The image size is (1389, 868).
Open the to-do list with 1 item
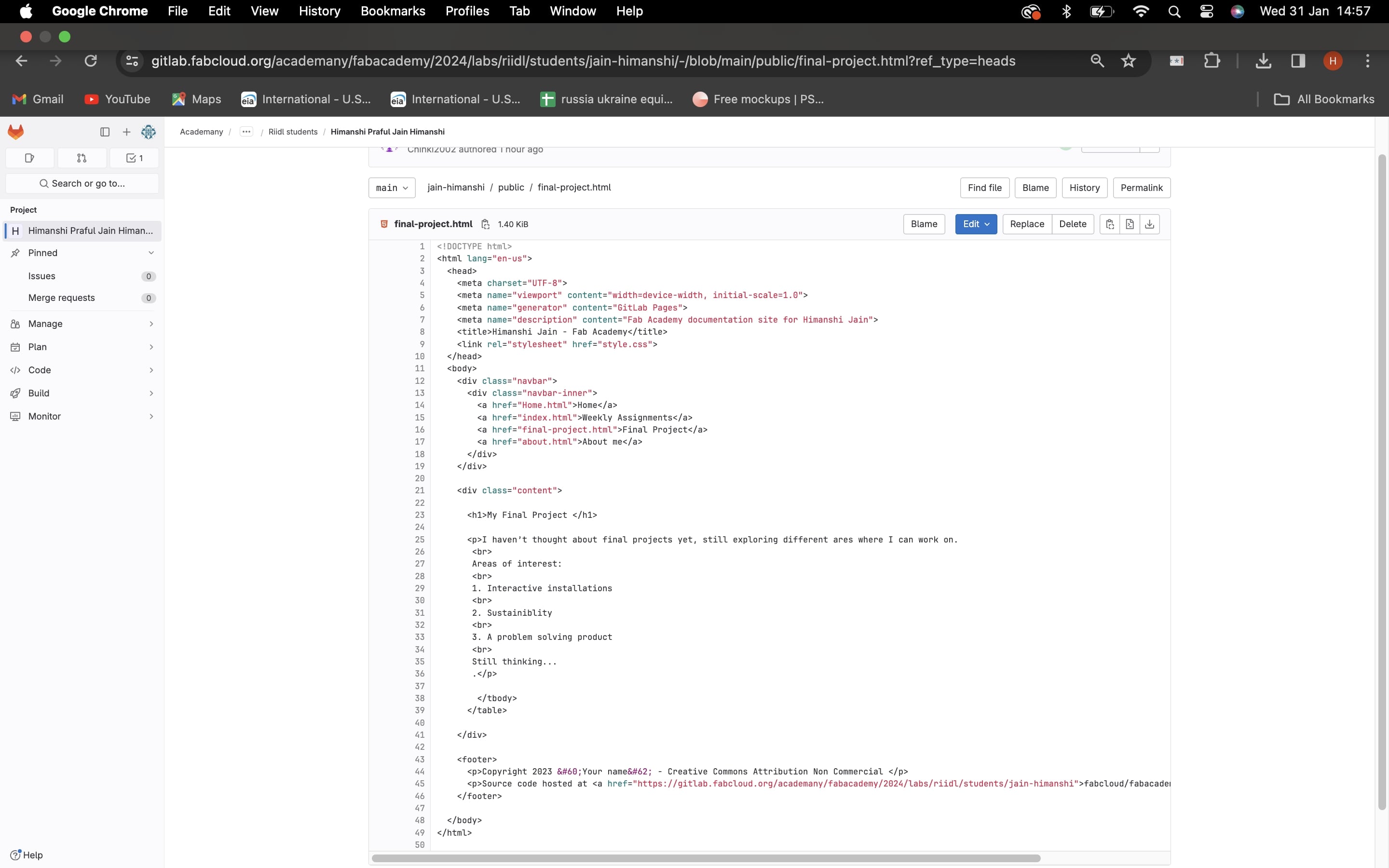pos(134,158)
